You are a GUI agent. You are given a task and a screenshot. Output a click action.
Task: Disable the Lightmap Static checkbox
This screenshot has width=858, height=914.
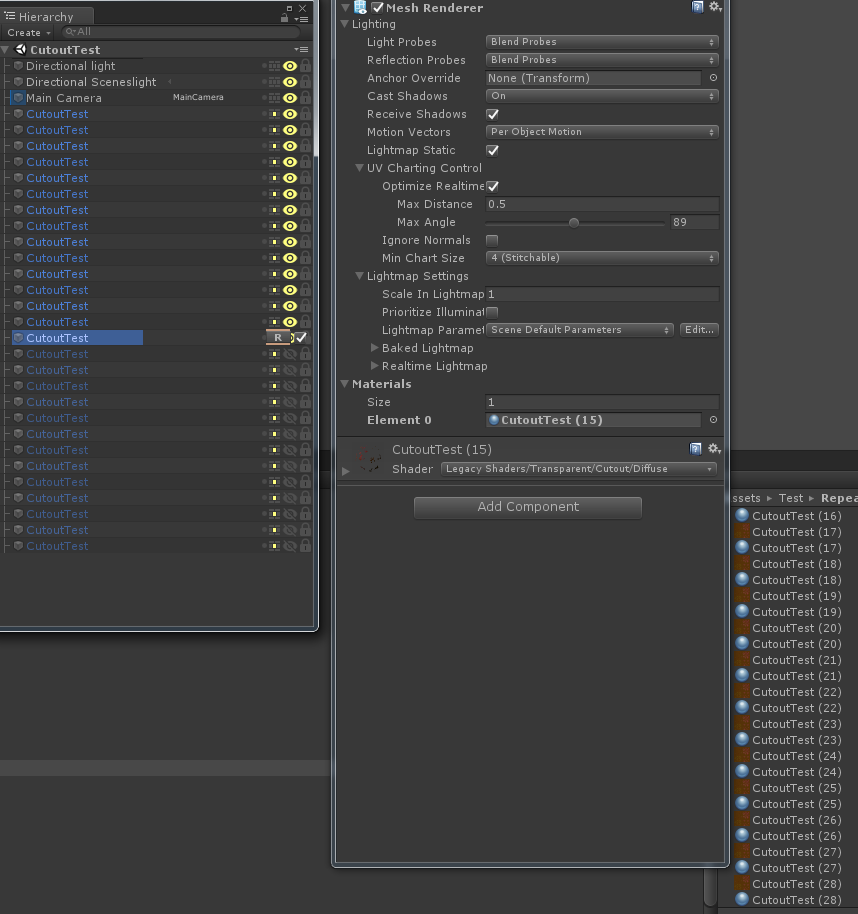pyautogui.click(x=491, y=150)
